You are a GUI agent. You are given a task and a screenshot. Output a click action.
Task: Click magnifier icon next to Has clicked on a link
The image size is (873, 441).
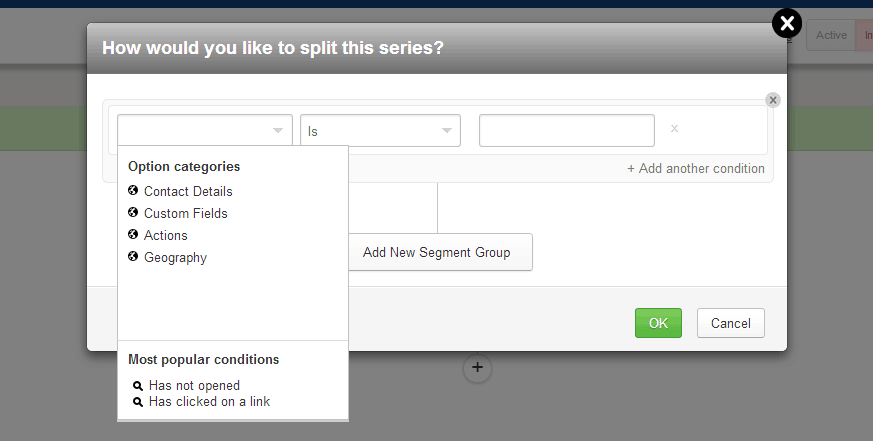(138, 402)
